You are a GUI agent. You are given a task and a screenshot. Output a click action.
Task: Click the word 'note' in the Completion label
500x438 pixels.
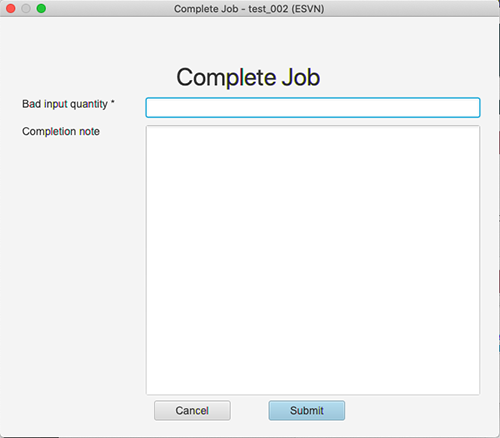click(x=89, y=132)
